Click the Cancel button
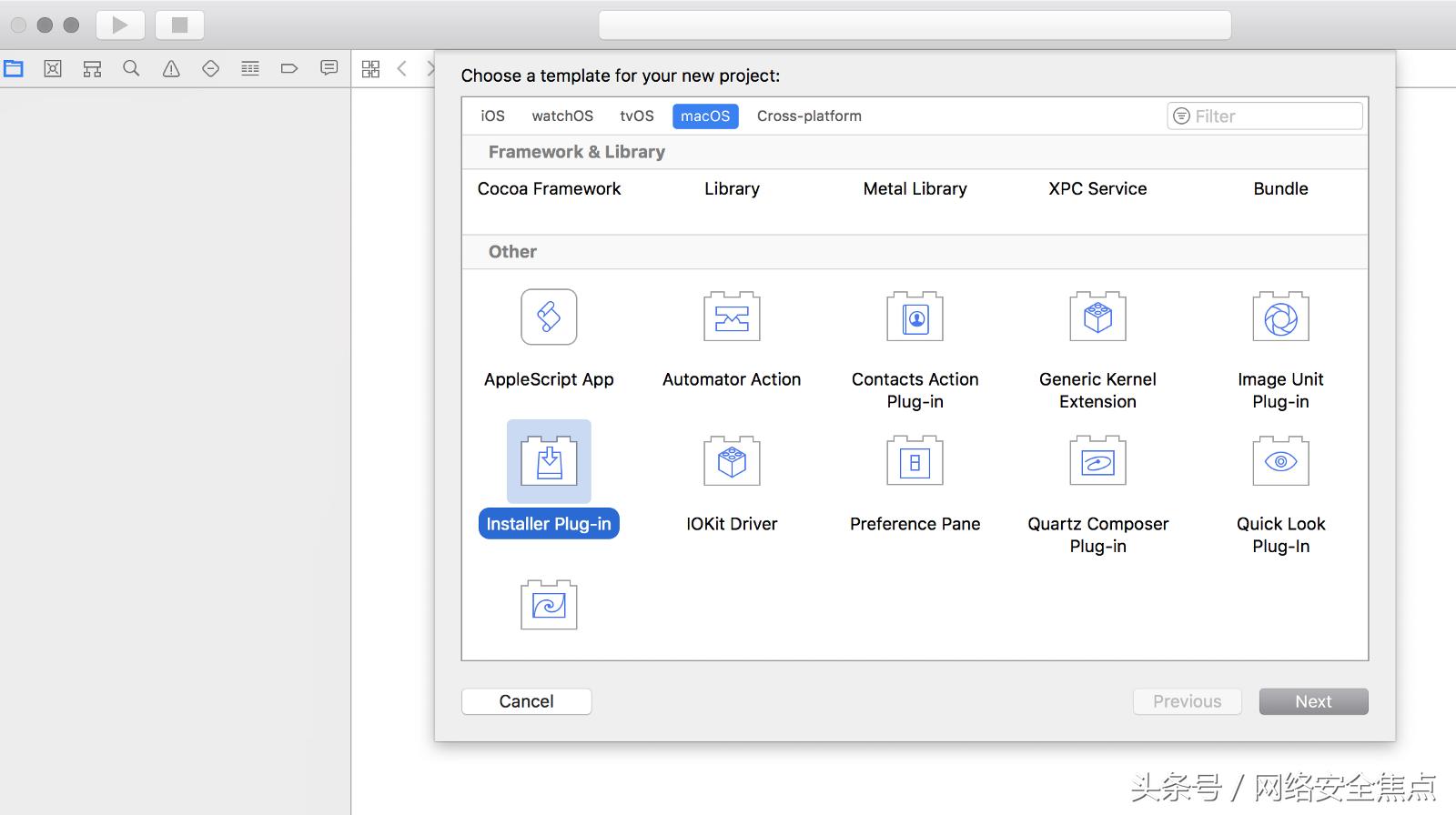The height and width of the screenshot is (815, 1456). (526, 701)
